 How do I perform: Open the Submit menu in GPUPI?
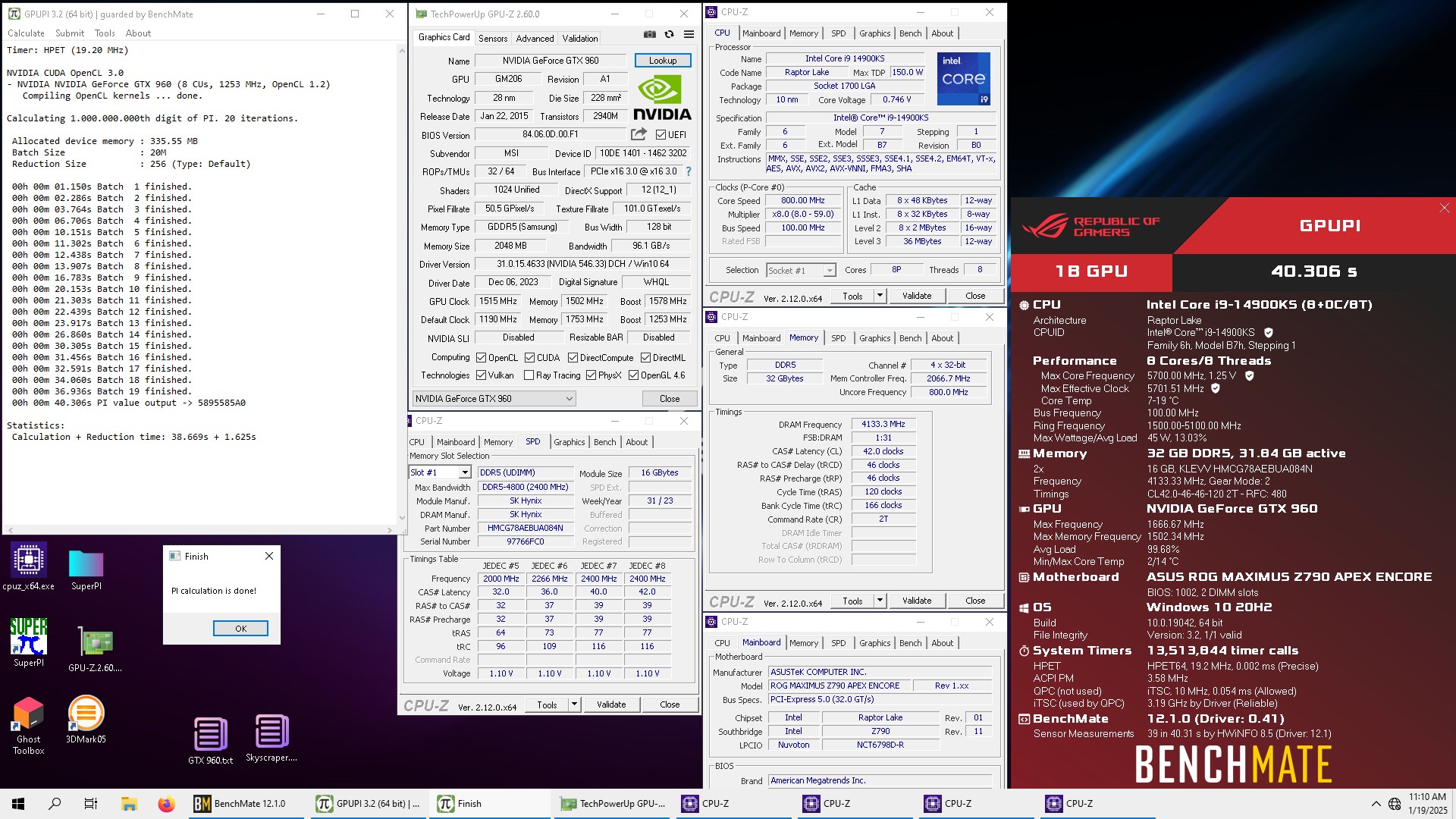pos(70,33)
